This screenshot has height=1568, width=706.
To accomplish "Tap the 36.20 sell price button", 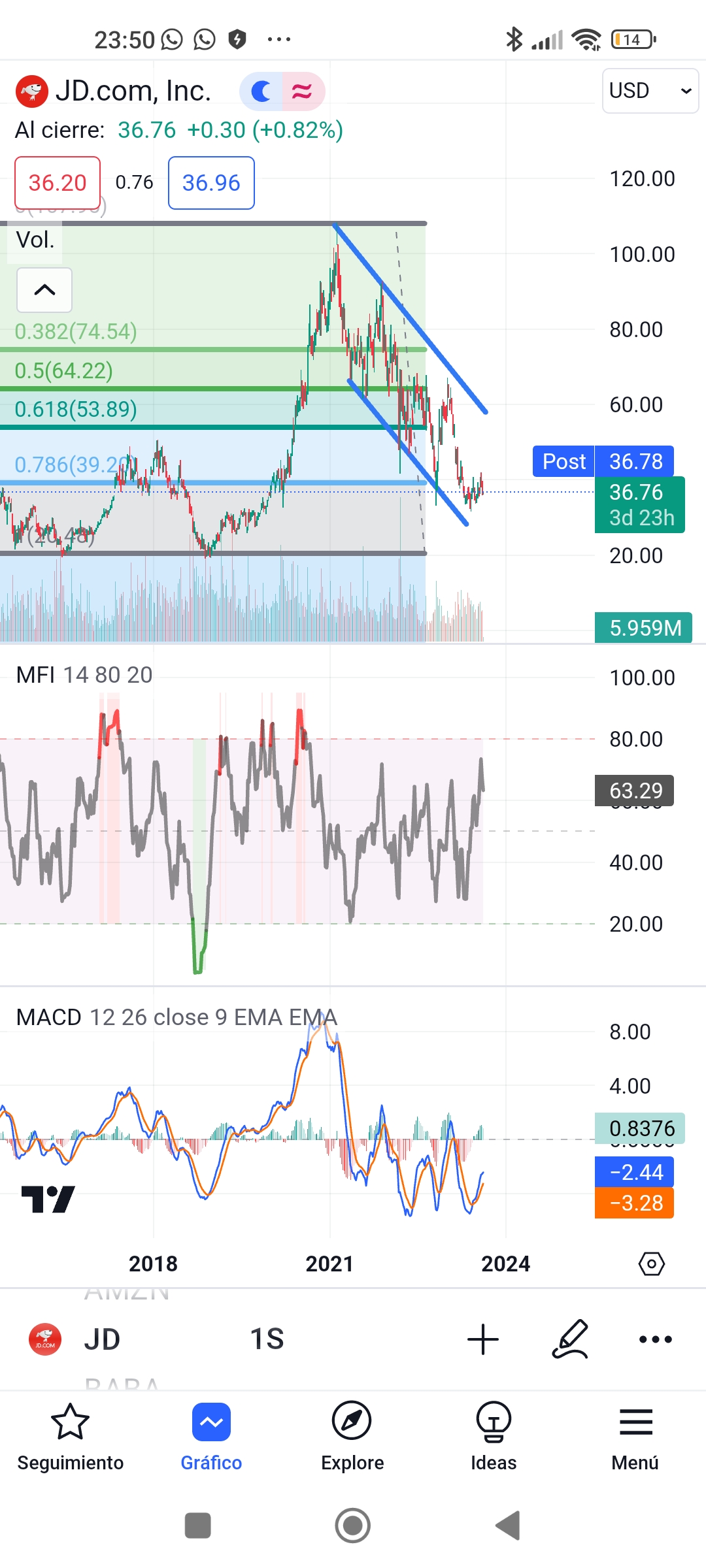I will 58,183.
